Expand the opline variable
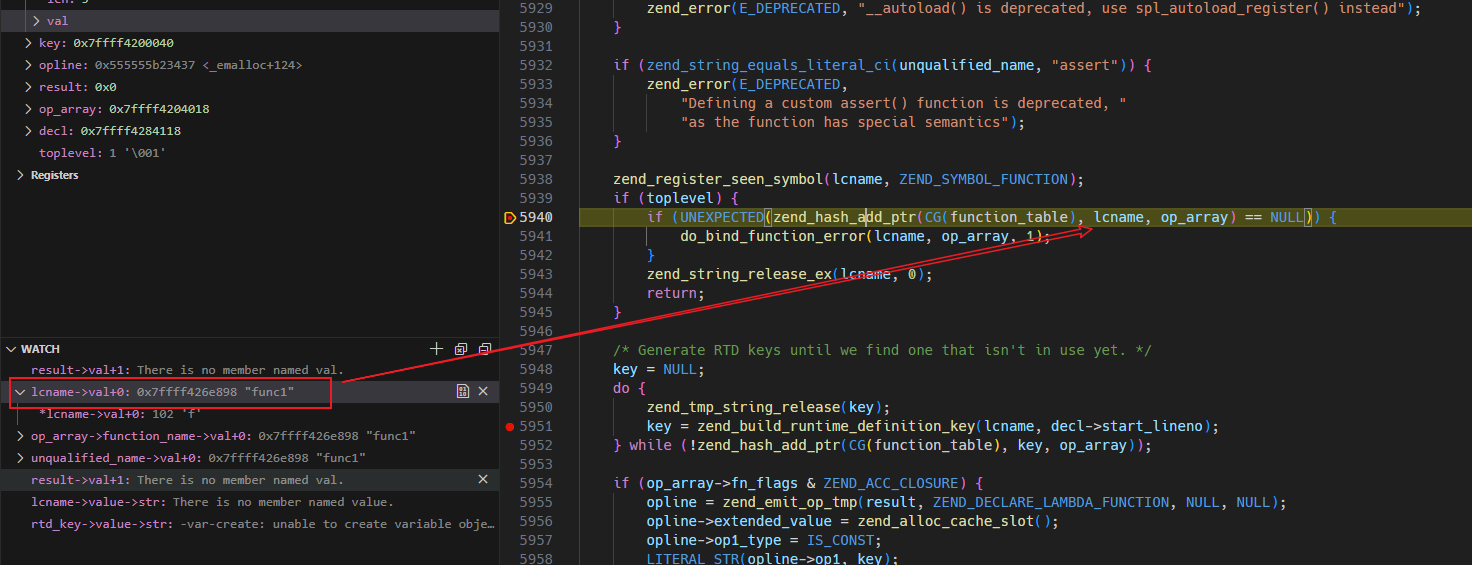Viewport: 1472px width, 565px height. pos(28,65)
